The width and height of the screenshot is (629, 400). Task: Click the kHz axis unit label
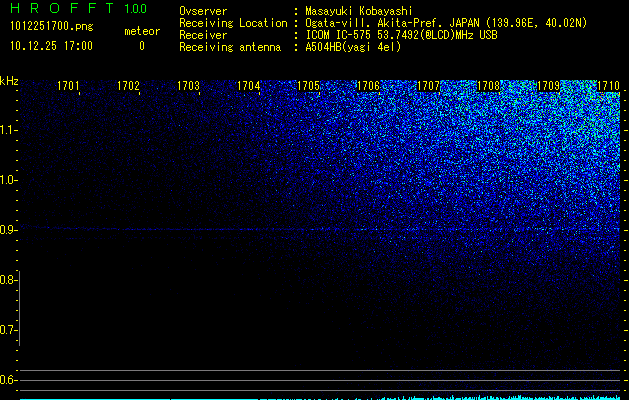pyautogui.click(x=9, y=81)
